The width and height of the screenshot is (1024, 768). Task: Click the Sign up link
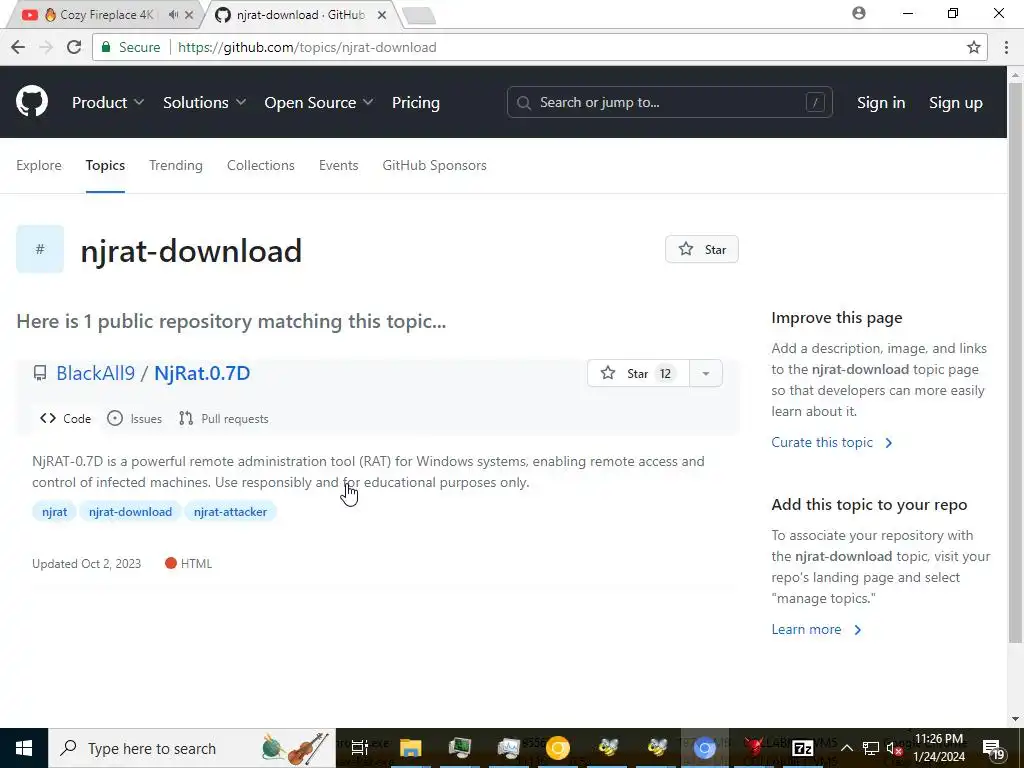[955, 103]
